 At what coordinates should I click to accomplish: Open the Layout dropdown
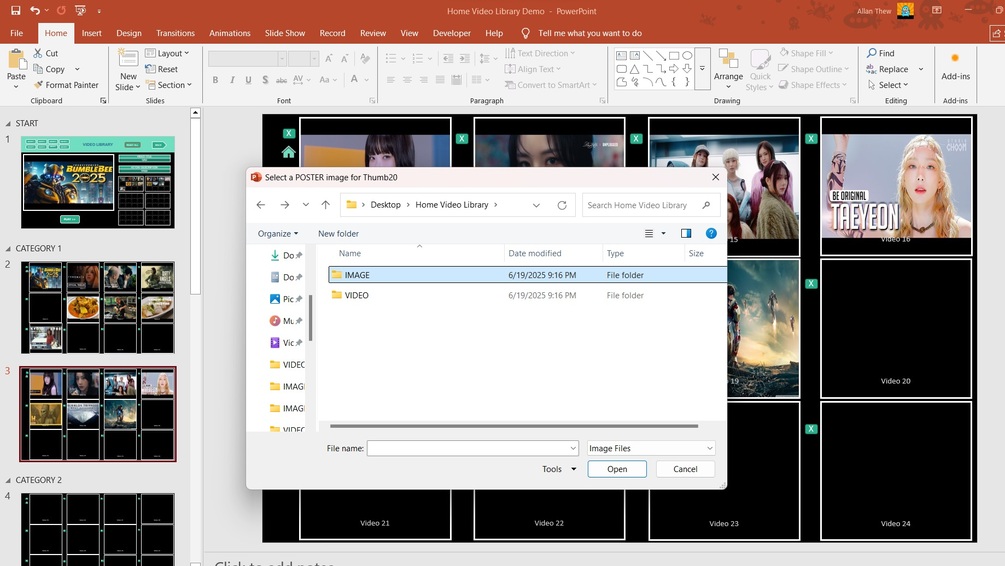click(167, 53)
